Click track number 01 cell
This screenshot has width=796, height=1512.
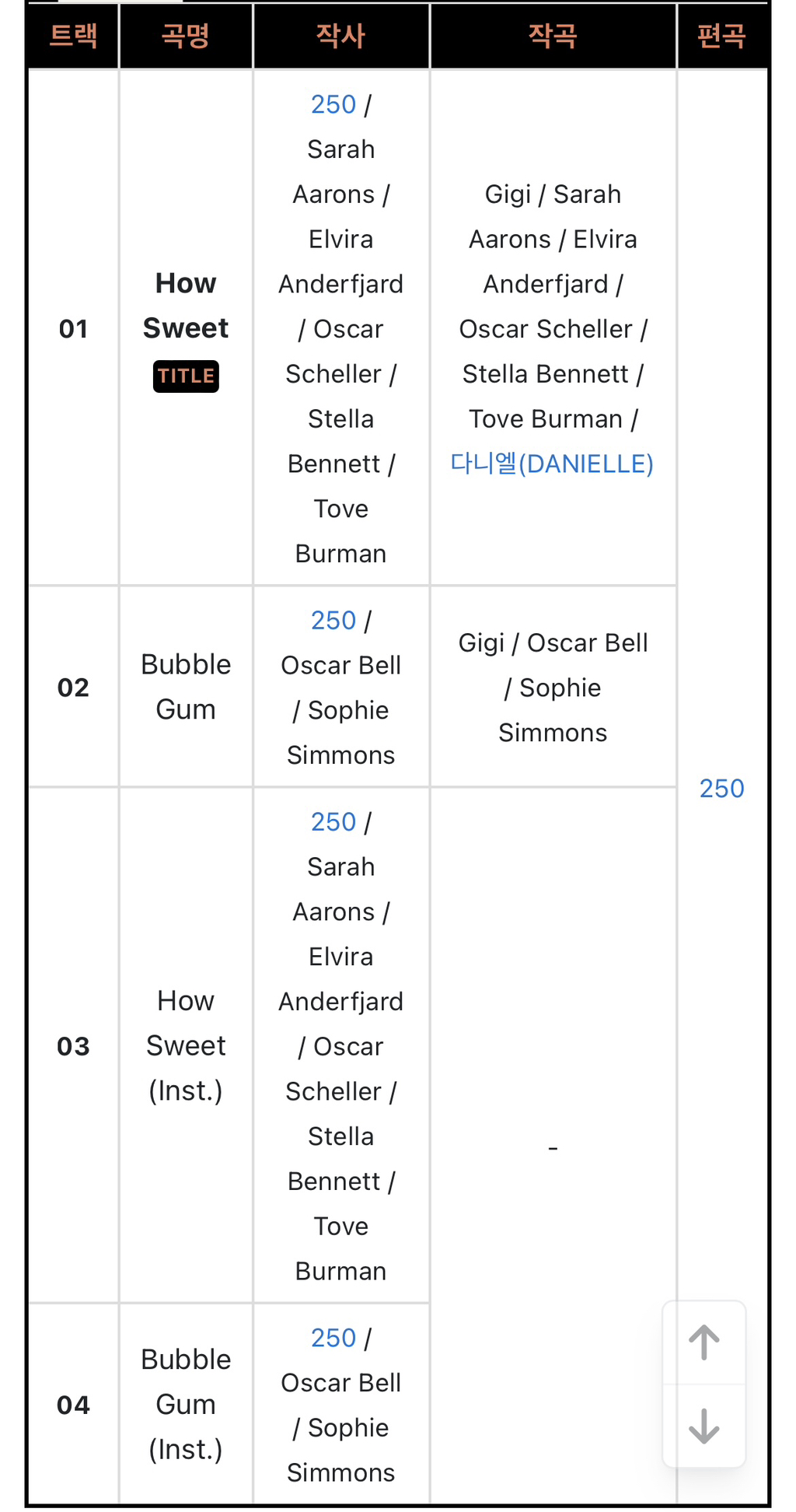click(x=73, y=329)
